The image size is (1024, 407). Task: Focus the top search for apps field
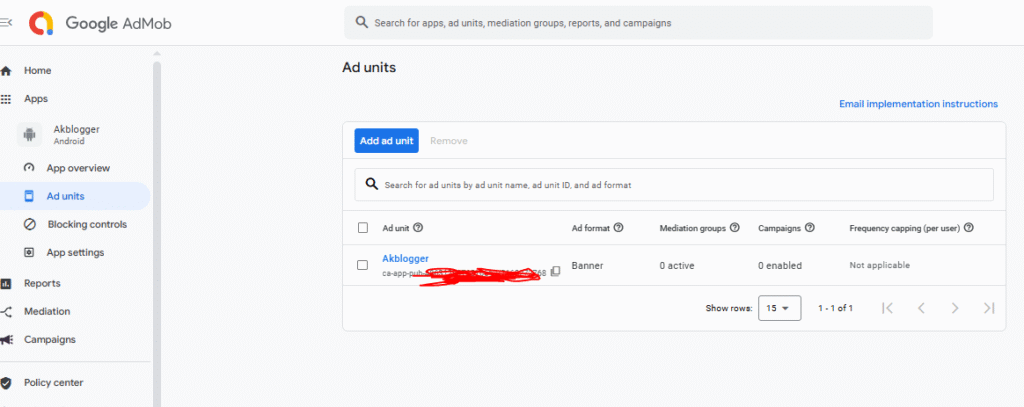638,23
